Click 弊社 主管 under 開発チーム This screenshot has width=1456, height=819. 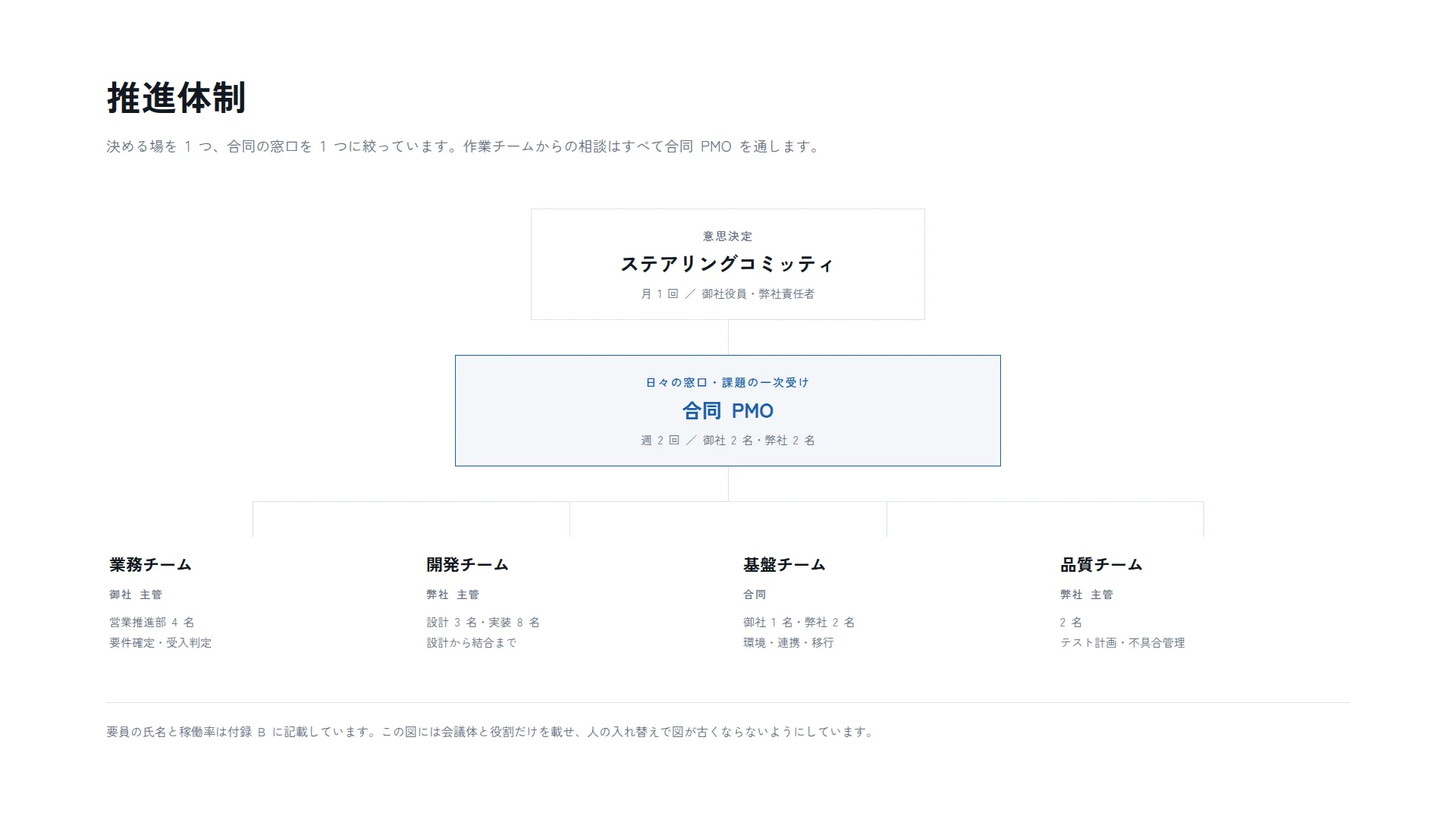pos(453,595)
